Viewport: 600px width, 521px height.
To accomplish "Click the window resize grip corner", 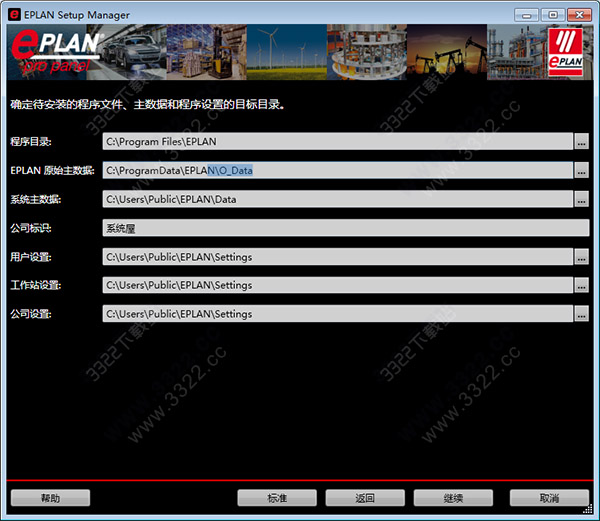I will tap(588, 510).
